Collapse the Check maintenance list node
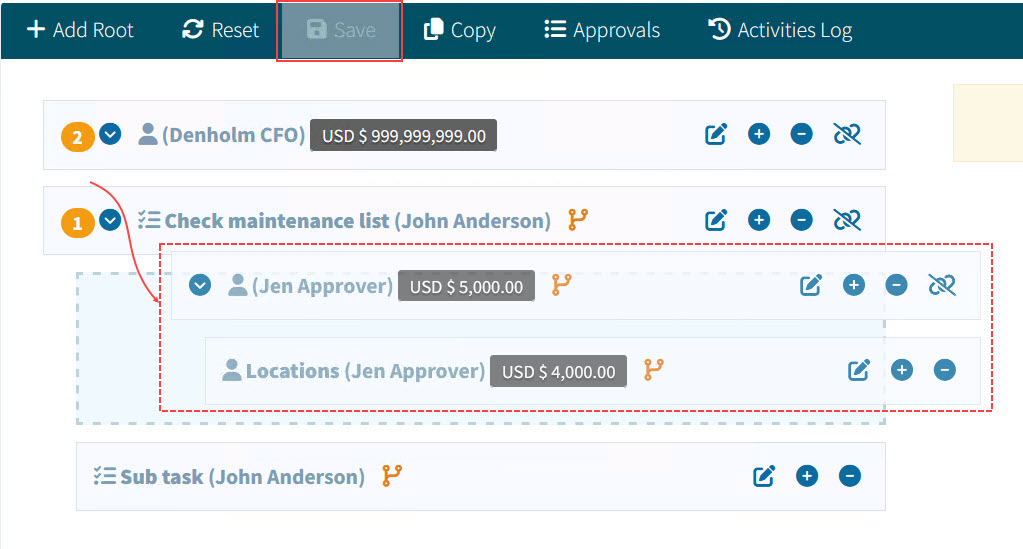Image resolution: width=1023 pixels, height=549 pixels. (x=110, y=220)
